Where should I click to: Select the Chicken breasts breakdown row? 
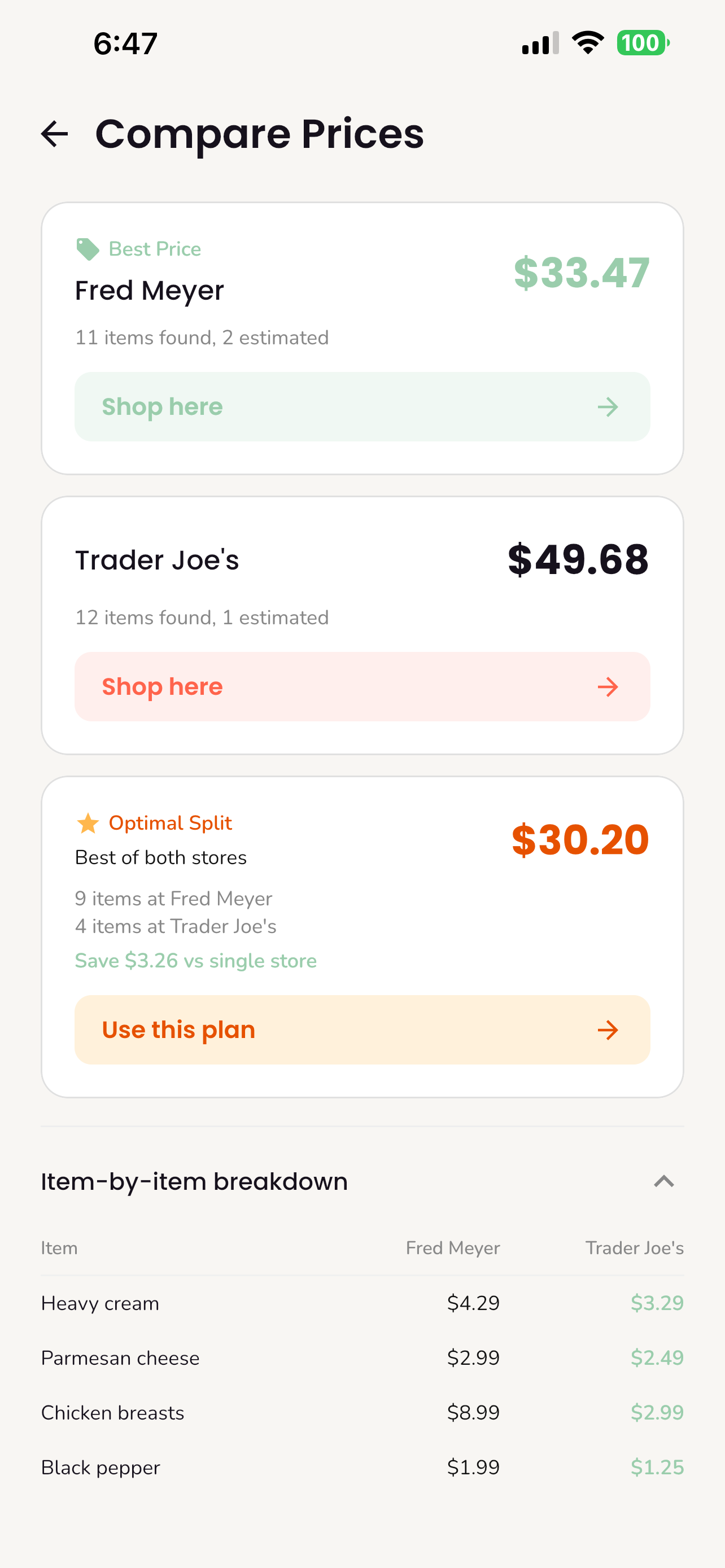pos(362,1412)
